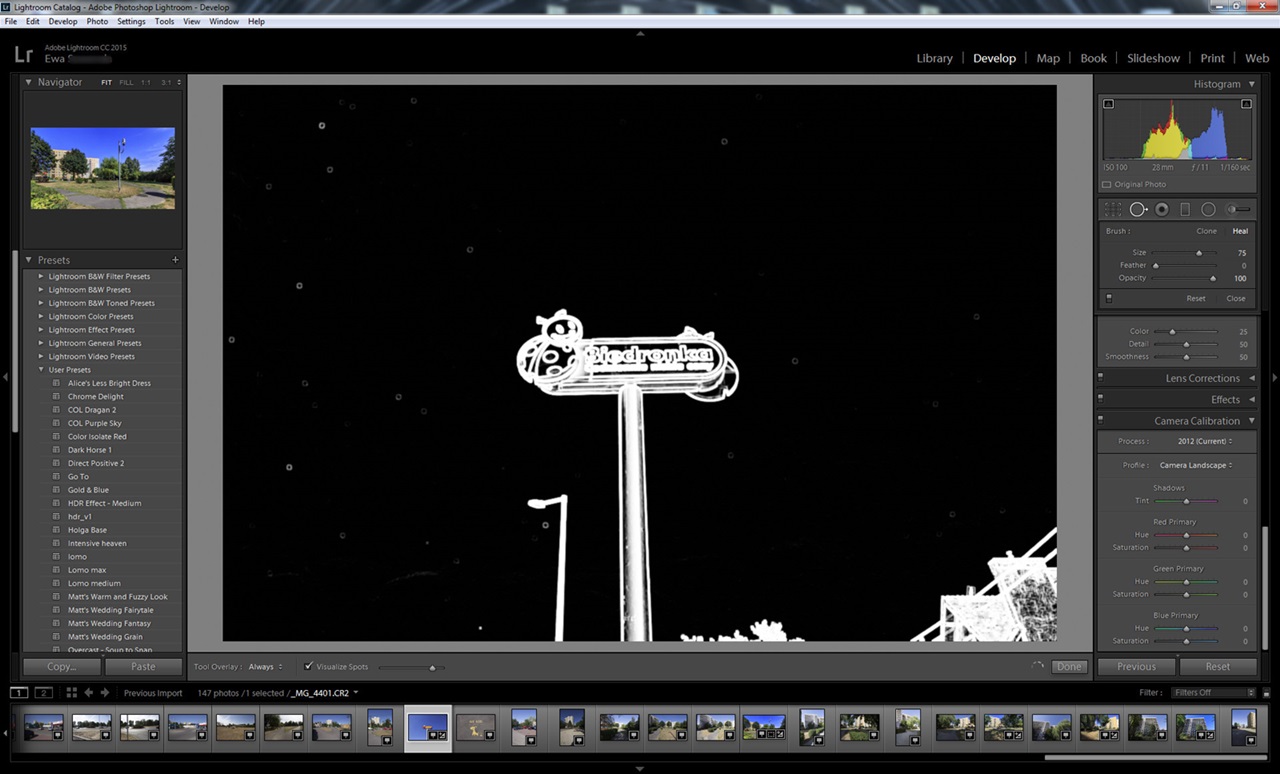Click the preset icon beside Holga Base
Screen dimensions: 1280x774
[x=57, y=530]
